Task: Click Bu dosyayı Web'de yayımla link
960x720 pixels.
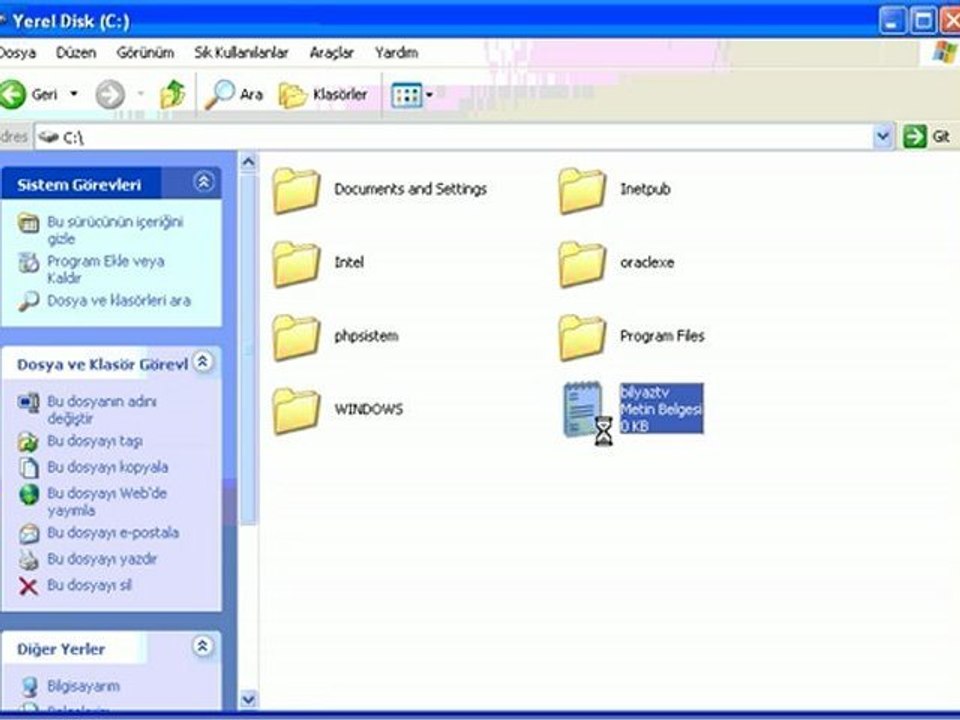Action: pos(107,502)
